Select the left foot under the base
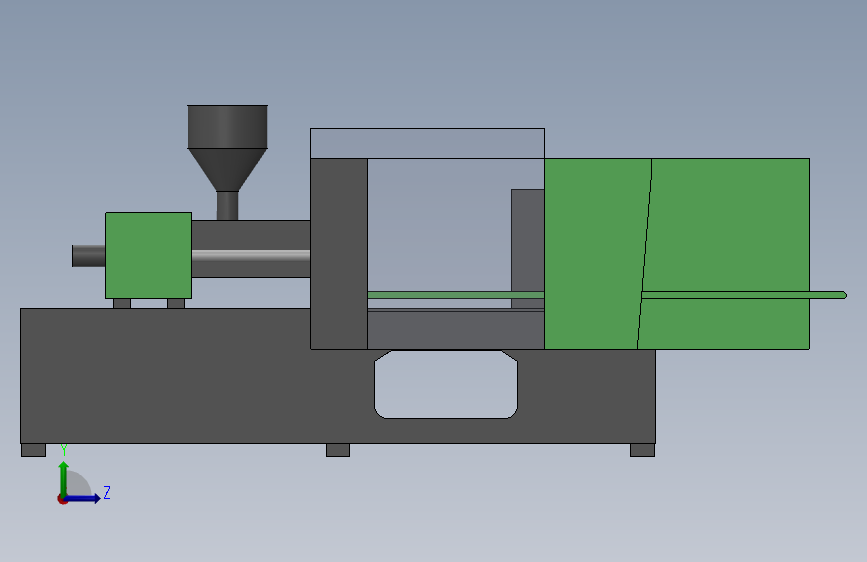The height and width of the screenshot is (562, 867). coord(33,450)
